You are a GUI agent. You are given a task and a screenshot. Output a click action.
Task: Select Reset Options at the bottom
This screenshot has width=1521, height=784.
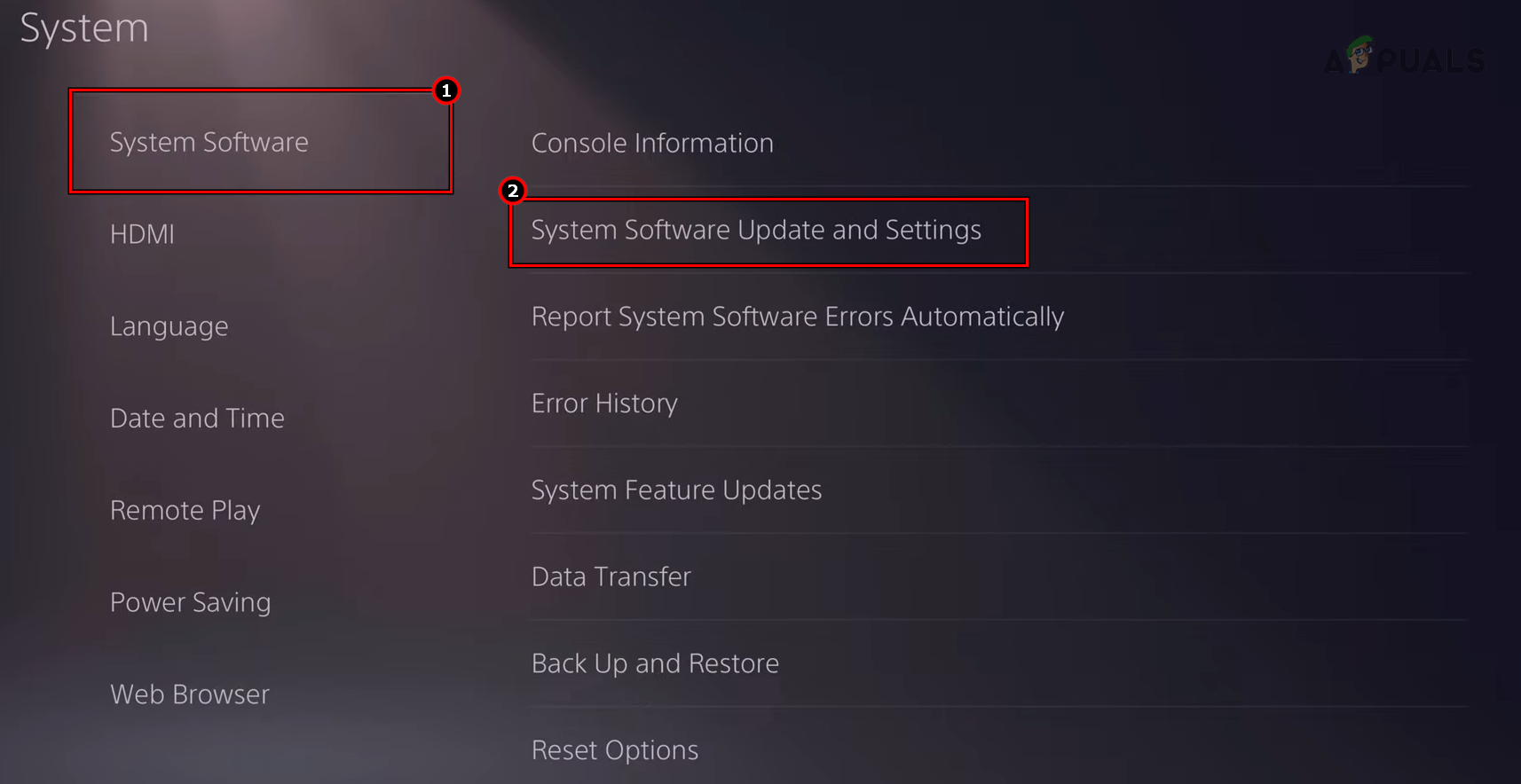(614, 750)
